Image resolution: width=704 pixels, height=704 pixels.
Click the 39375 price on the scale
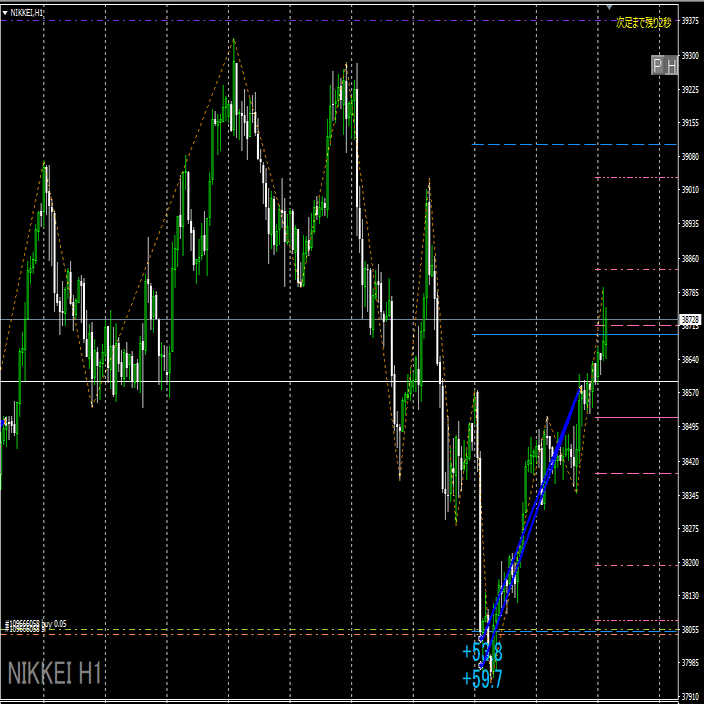coord(691,21)
